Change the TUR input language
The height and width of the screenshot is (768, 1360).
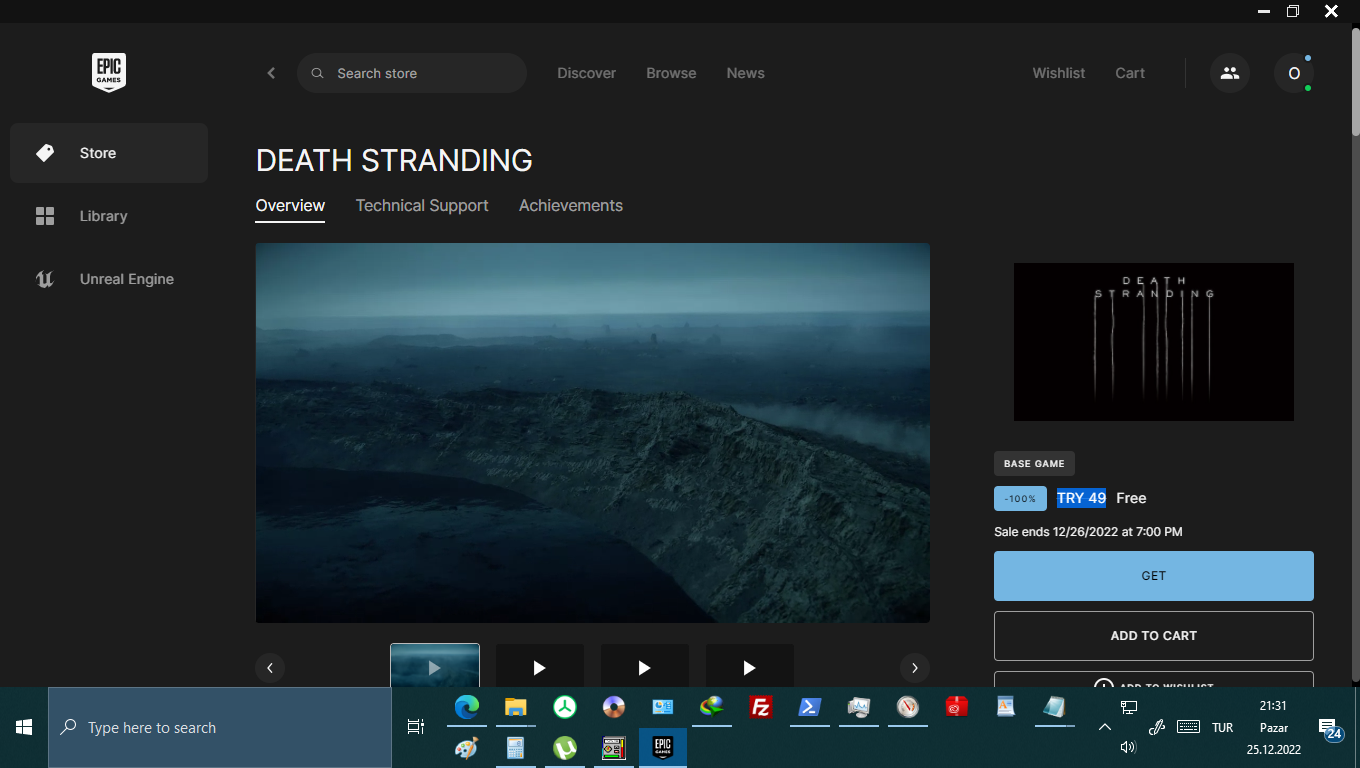1222,728
